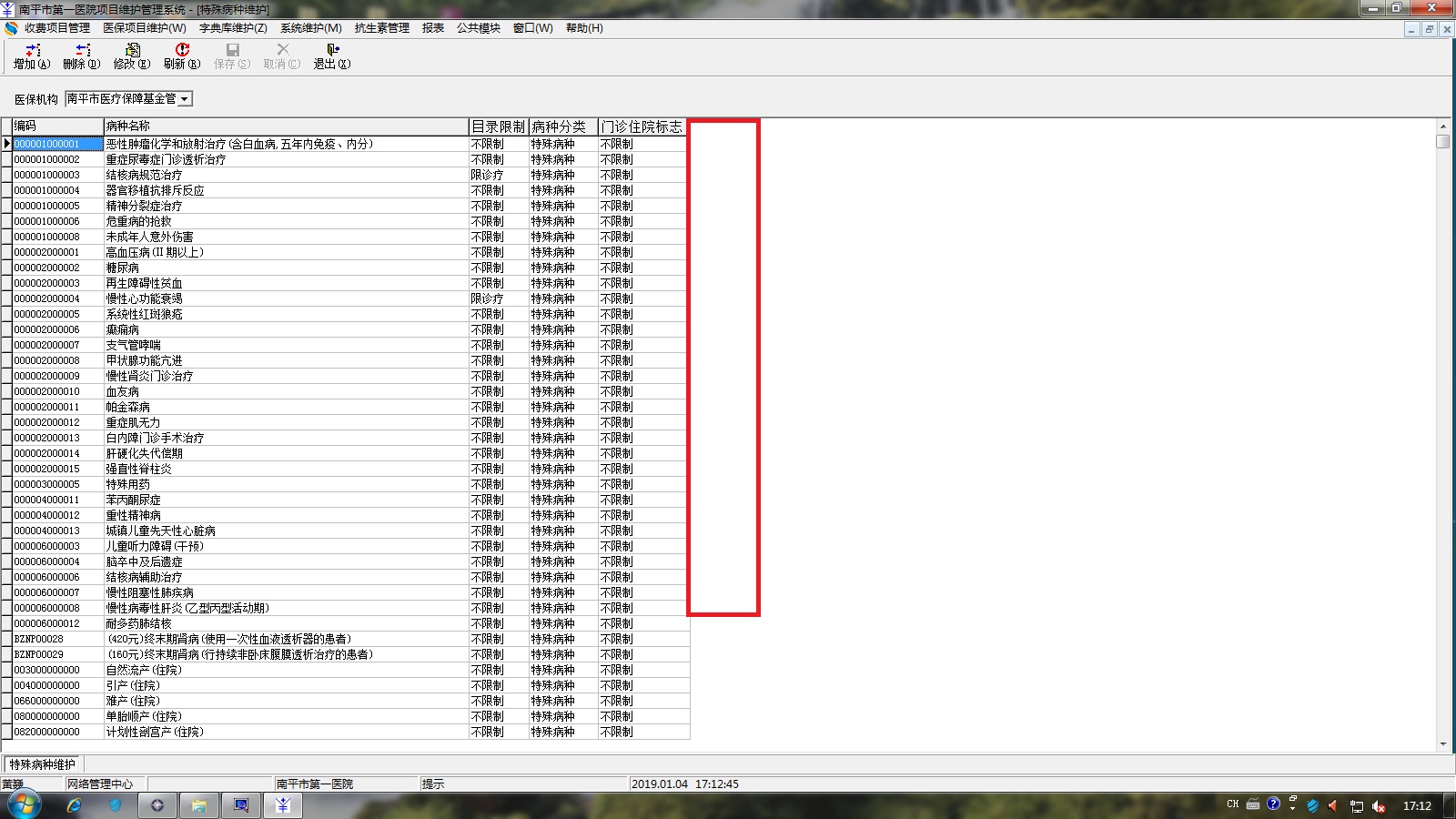Open the 系统维护(M) menu
1456x819 pixels.
coord(311,28)
